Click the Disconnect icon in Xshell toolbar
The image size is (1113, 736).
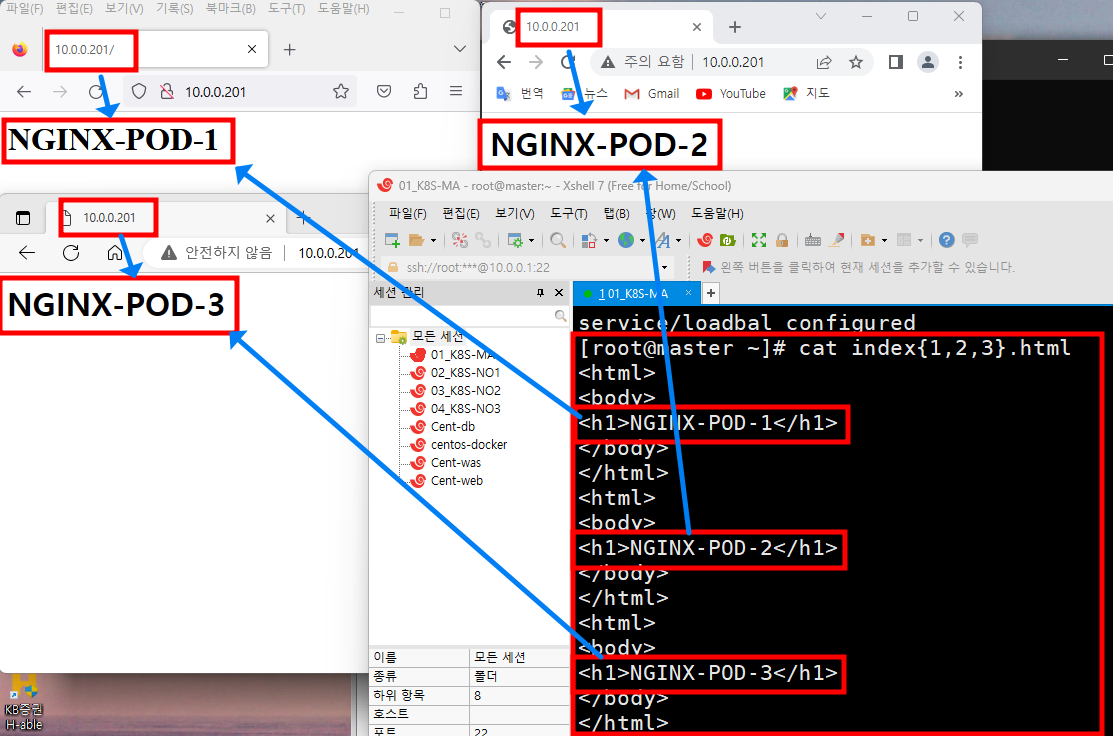click(x=460, y=241)
